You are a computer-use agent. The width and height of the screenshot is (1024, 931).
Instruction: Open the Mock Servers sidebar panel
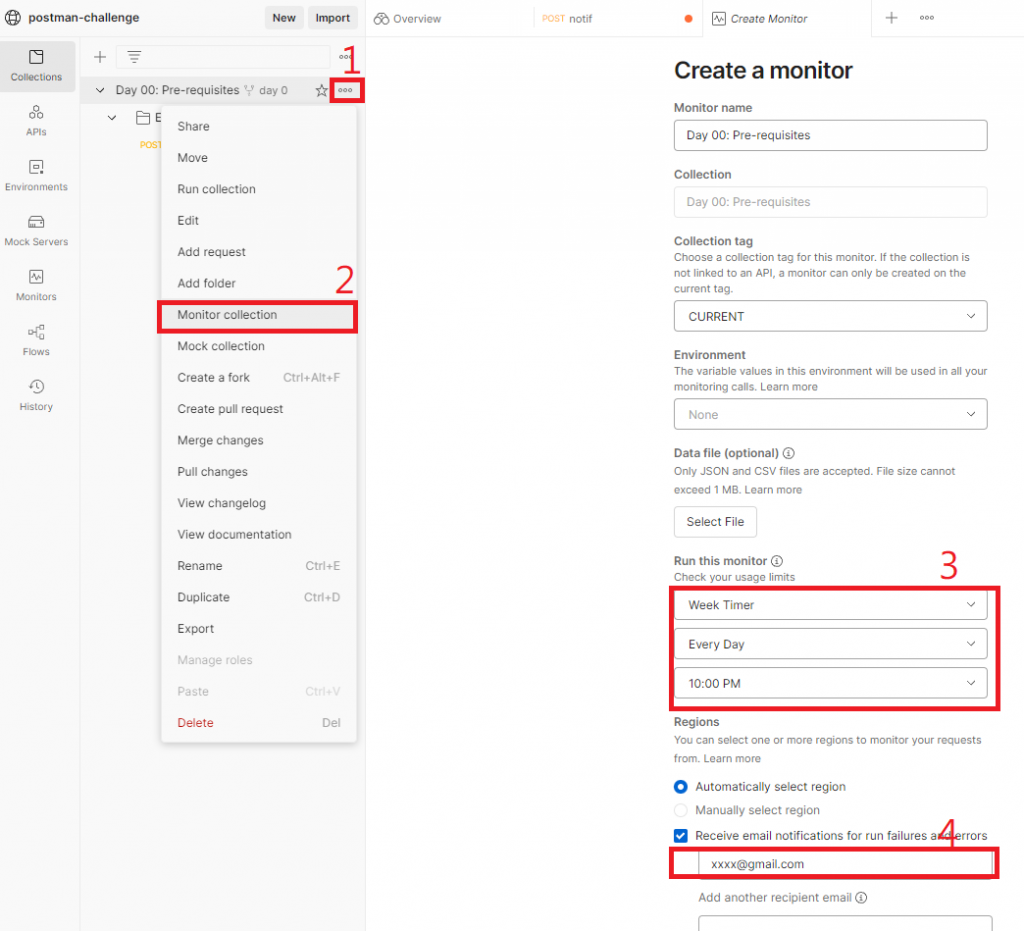(37, 230)
